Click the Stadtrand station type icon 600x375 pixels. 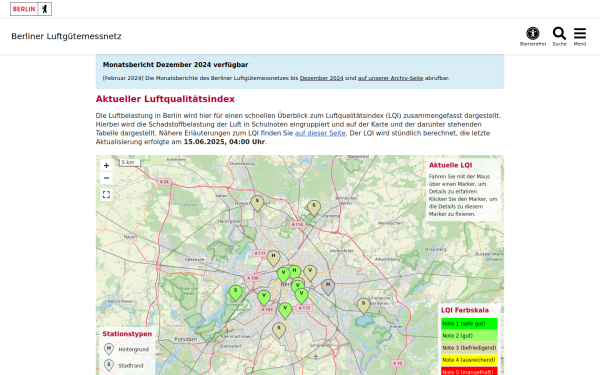click(109, 365)
